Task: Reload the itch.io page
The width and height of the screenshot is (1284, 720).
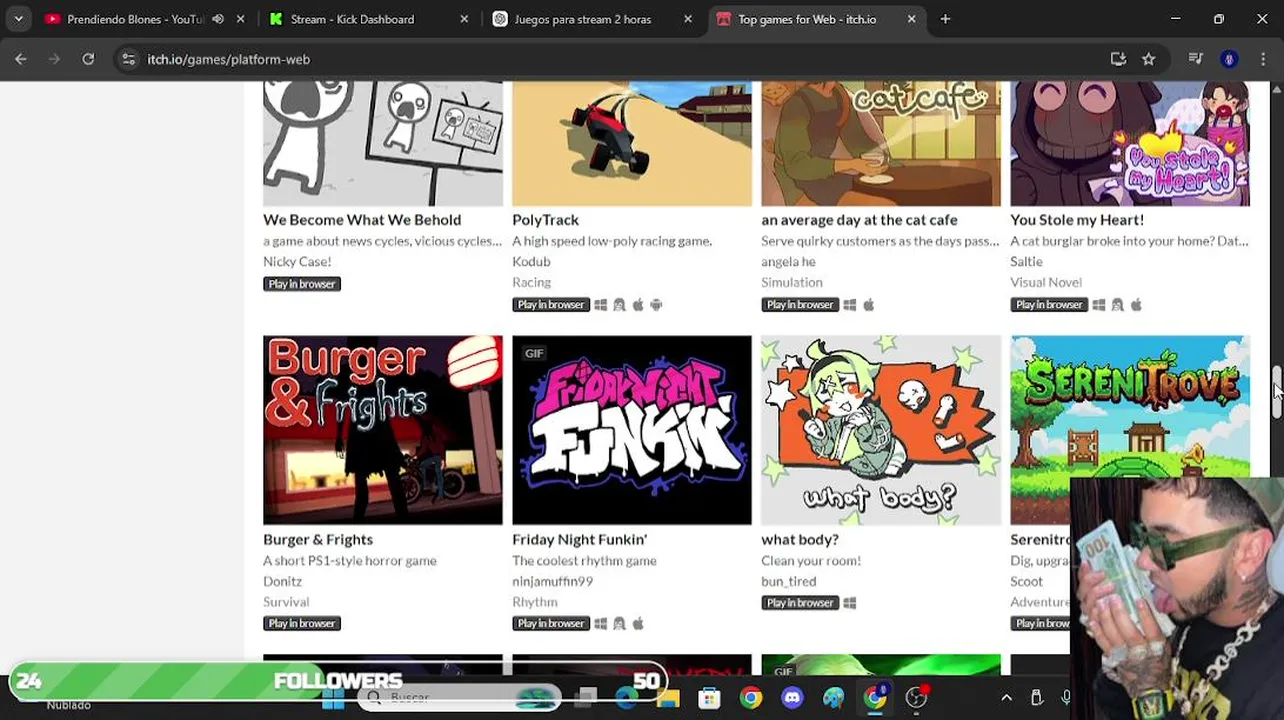Action: [88, 59]
